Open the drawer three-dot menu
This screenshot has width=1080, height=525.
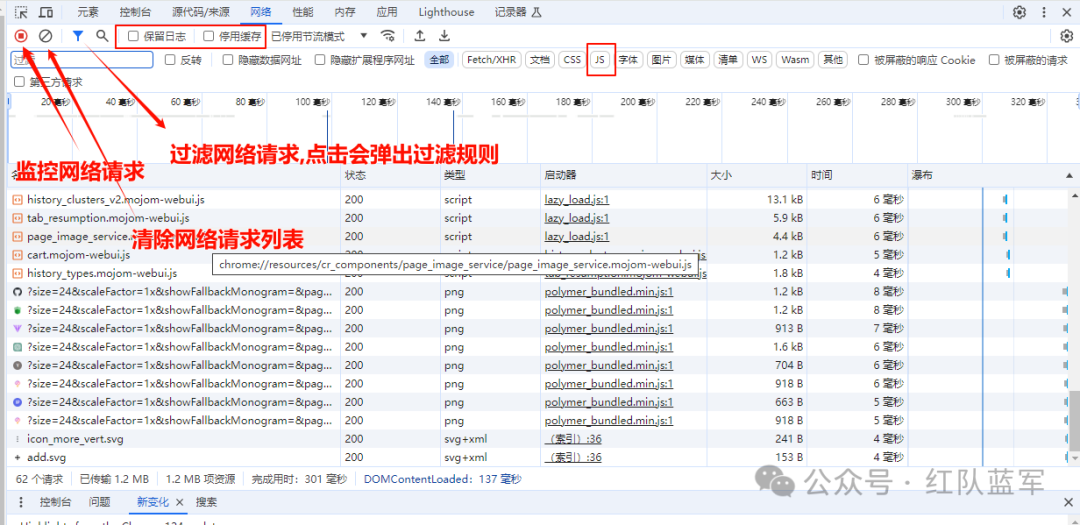point(22,502)
